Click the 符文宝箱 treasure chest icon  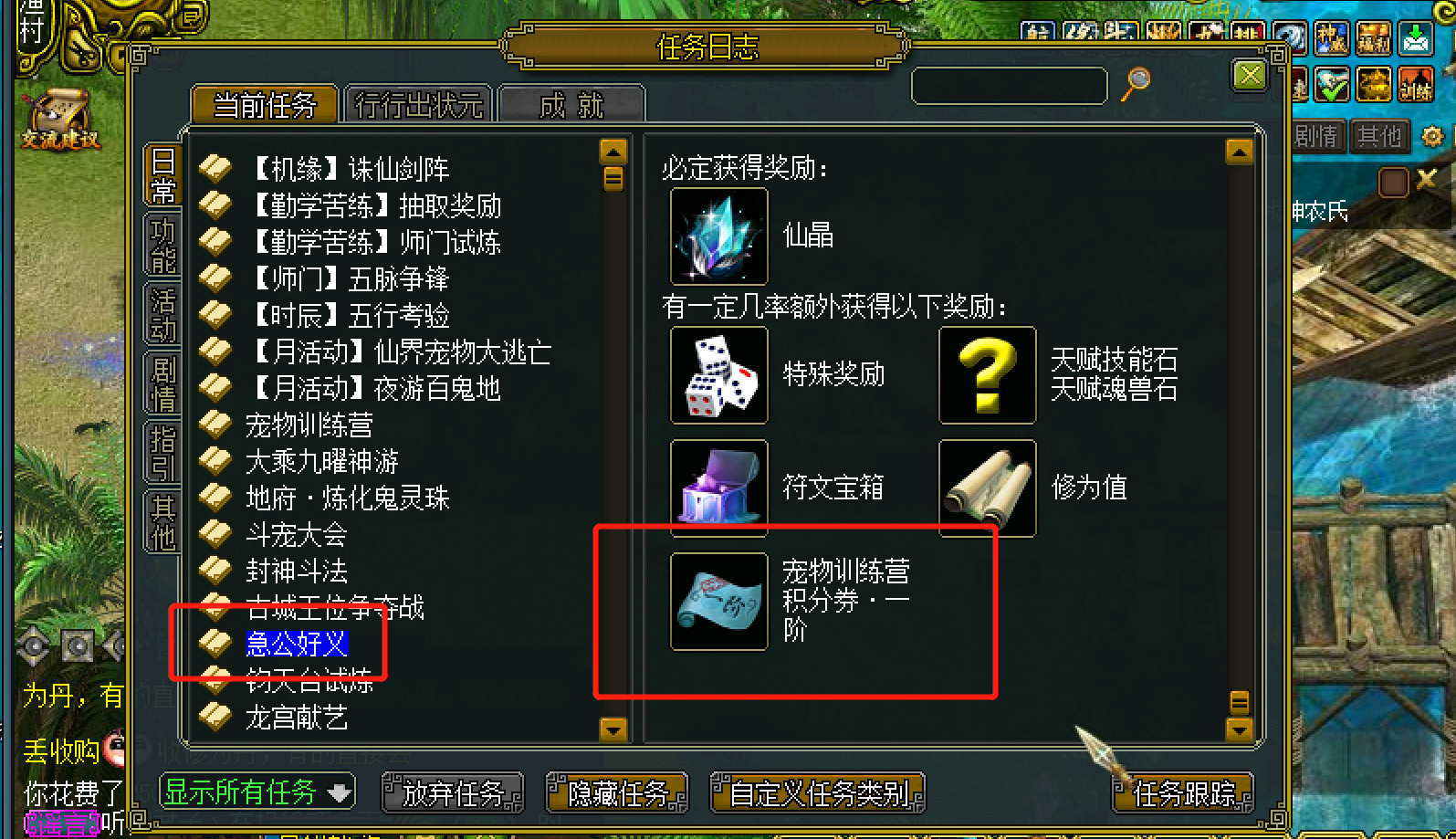tap(719, 488)
